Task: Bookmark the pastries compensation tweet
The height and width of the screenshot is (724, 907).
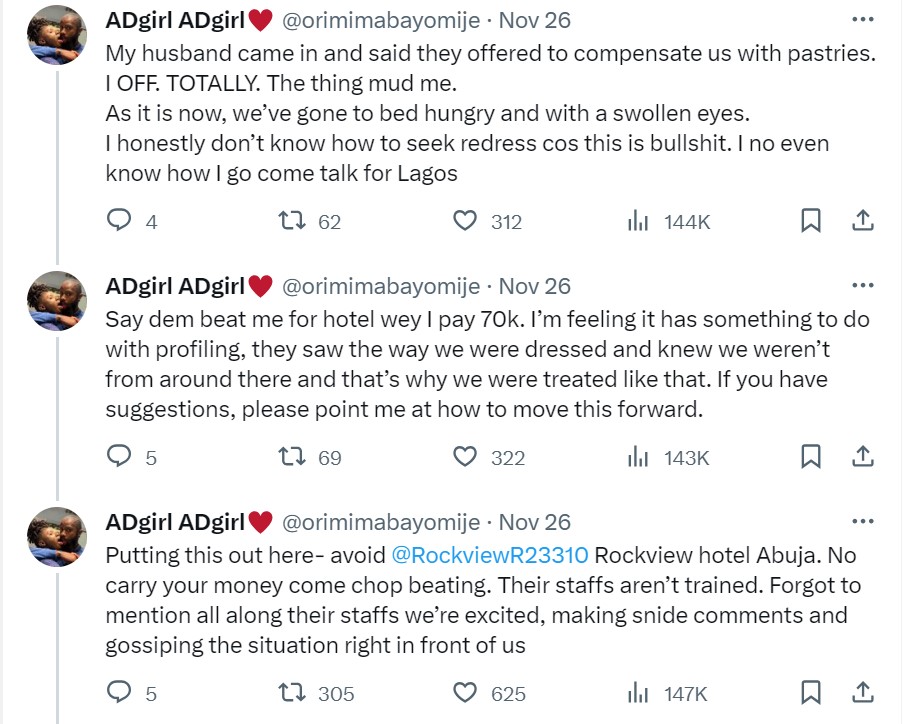Action: (811, 221)
